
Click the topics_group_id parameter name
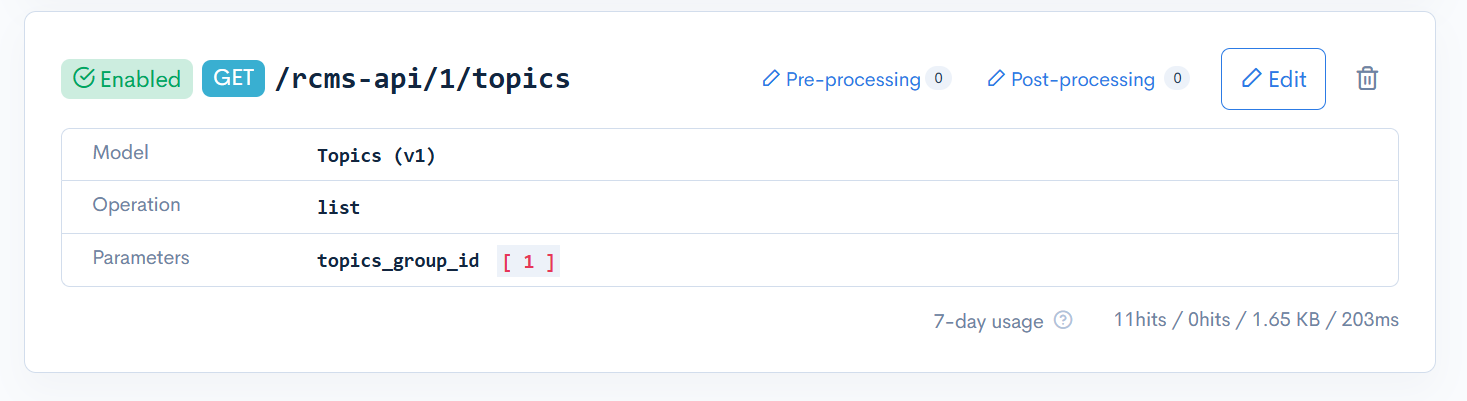pyautogui.click(x=398, y=261)
